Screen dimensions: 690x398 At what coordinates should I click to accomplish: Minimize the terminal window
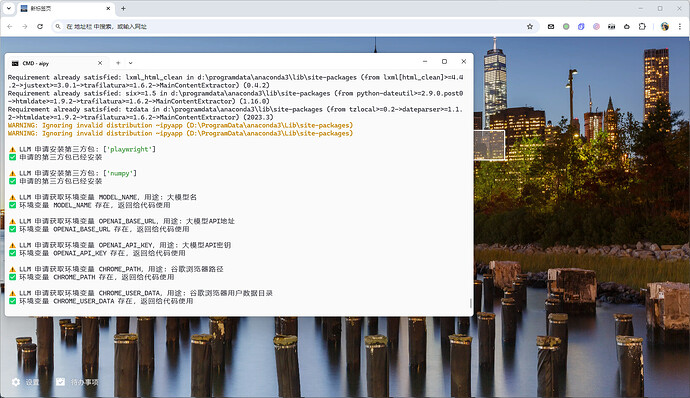click(x=425, y=62)
